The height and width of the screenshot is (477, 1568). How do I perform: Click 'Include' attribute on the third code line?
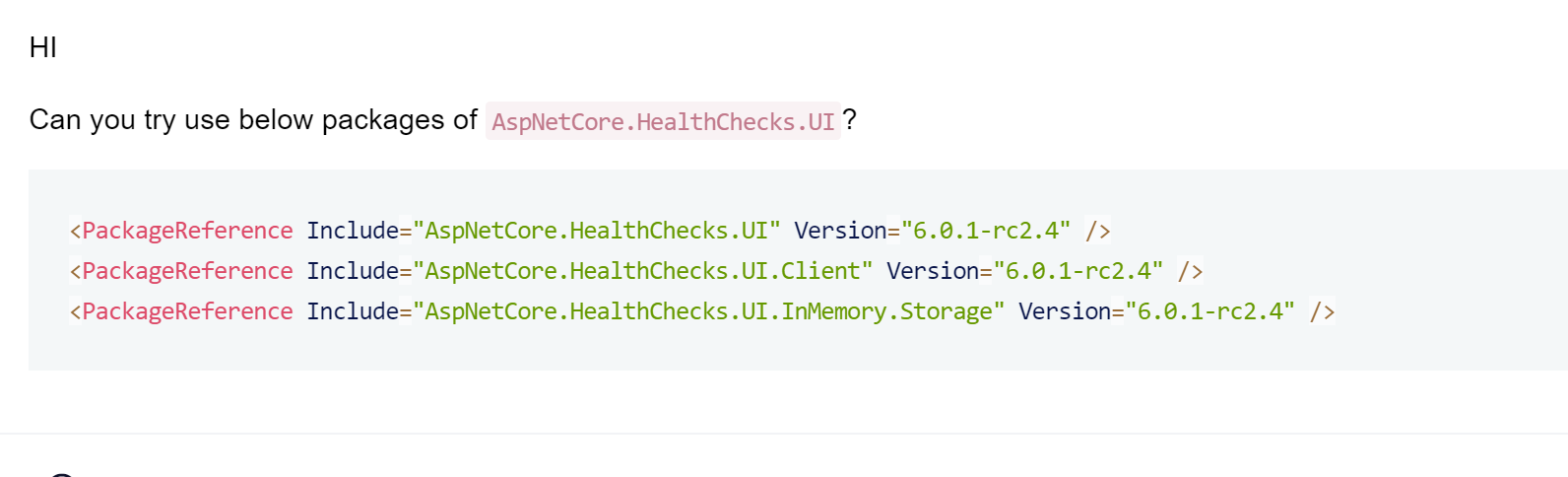point(353,311)
